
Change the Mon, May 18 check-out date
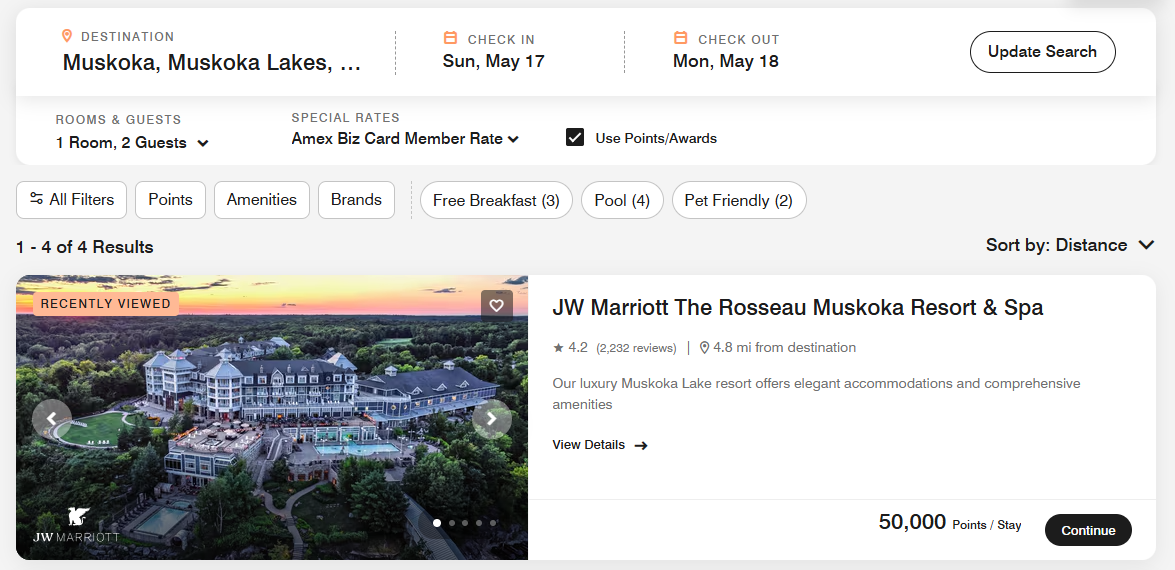pyautogui.click(x=725, y=61)
